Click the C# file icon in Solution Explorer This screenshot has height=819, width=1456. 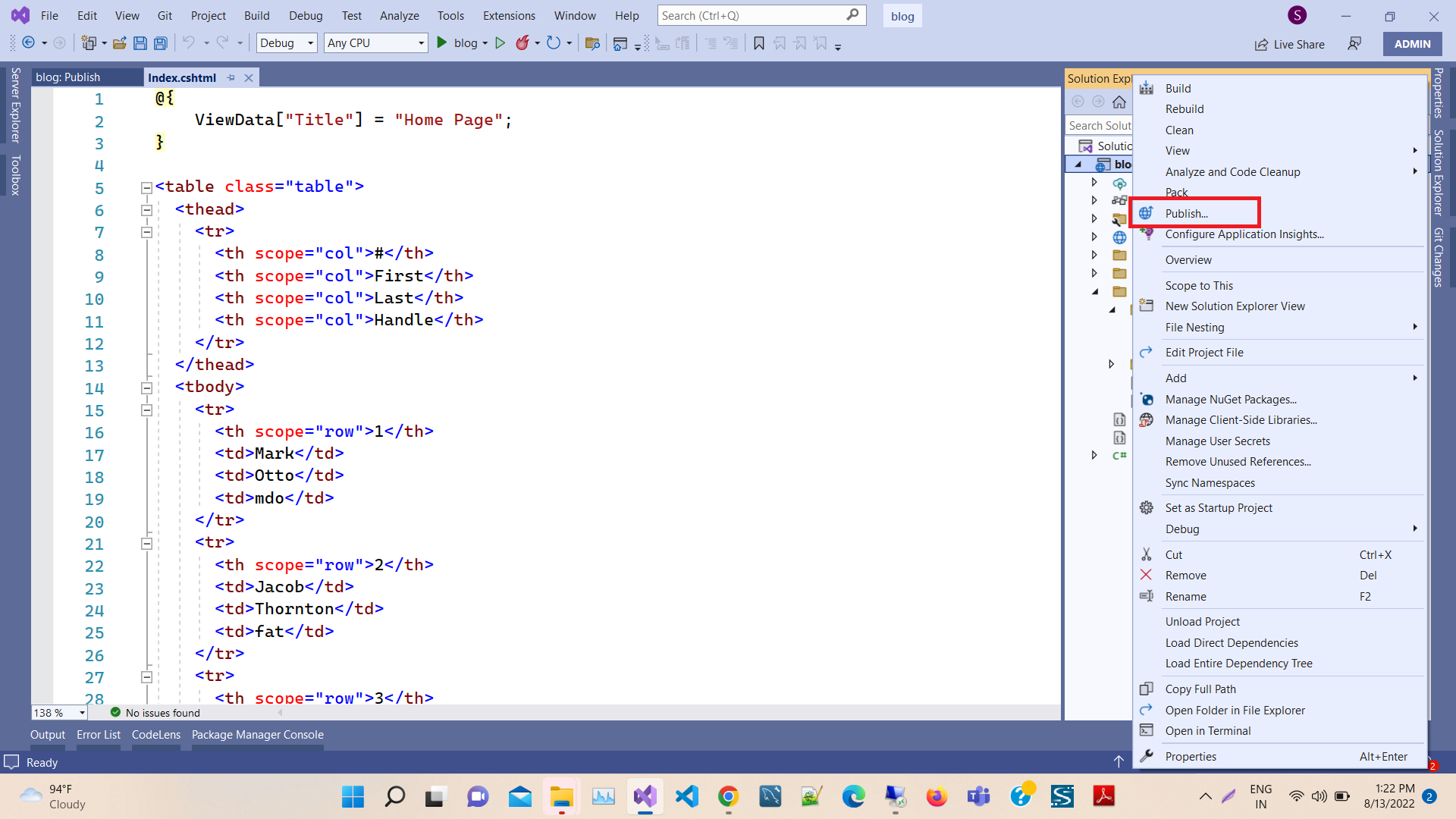coord(1119,455)
